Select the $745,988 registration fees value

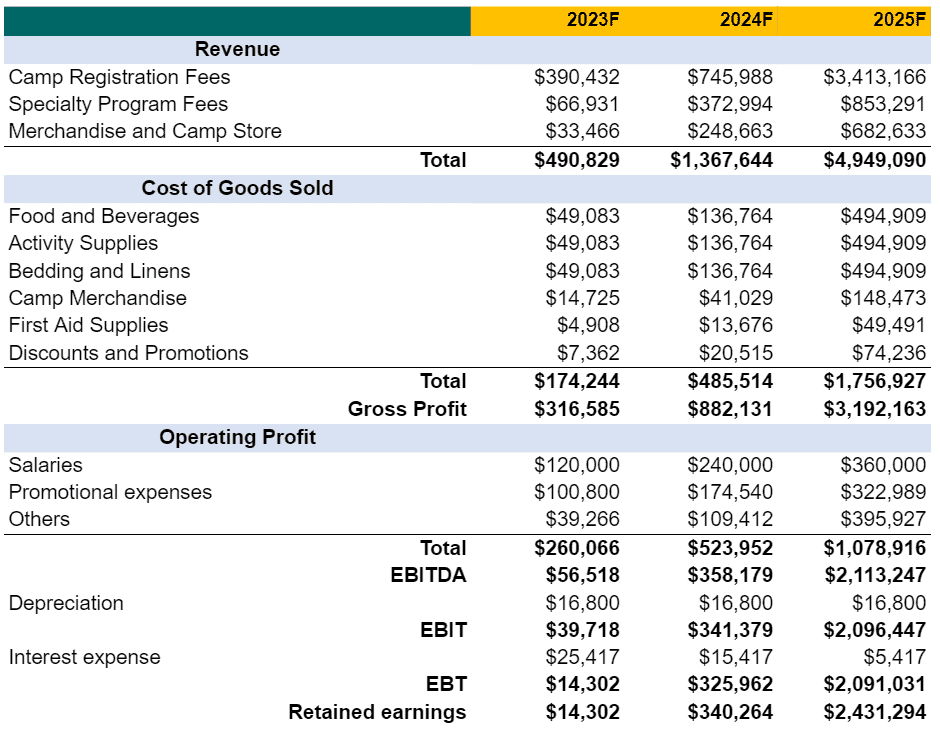(x=730, y=77)
